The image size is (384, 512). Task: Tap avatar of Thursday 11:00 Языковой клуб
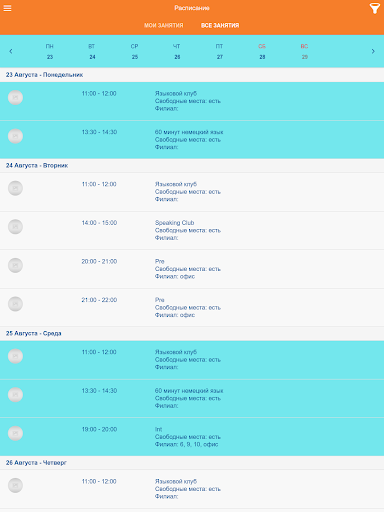(x=15, y=485)
